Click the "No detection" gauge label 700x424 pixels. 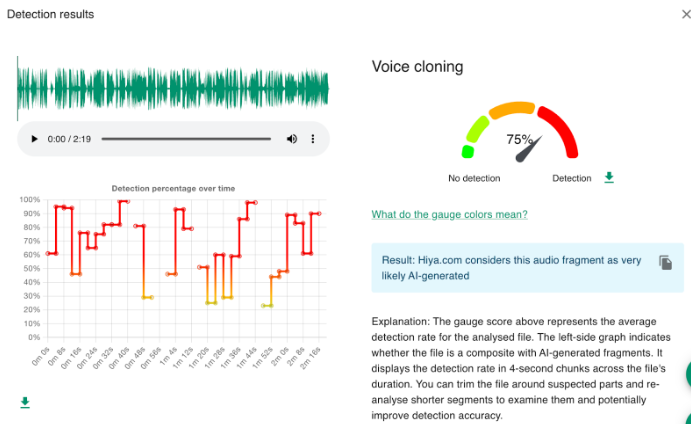coord(474,179)
